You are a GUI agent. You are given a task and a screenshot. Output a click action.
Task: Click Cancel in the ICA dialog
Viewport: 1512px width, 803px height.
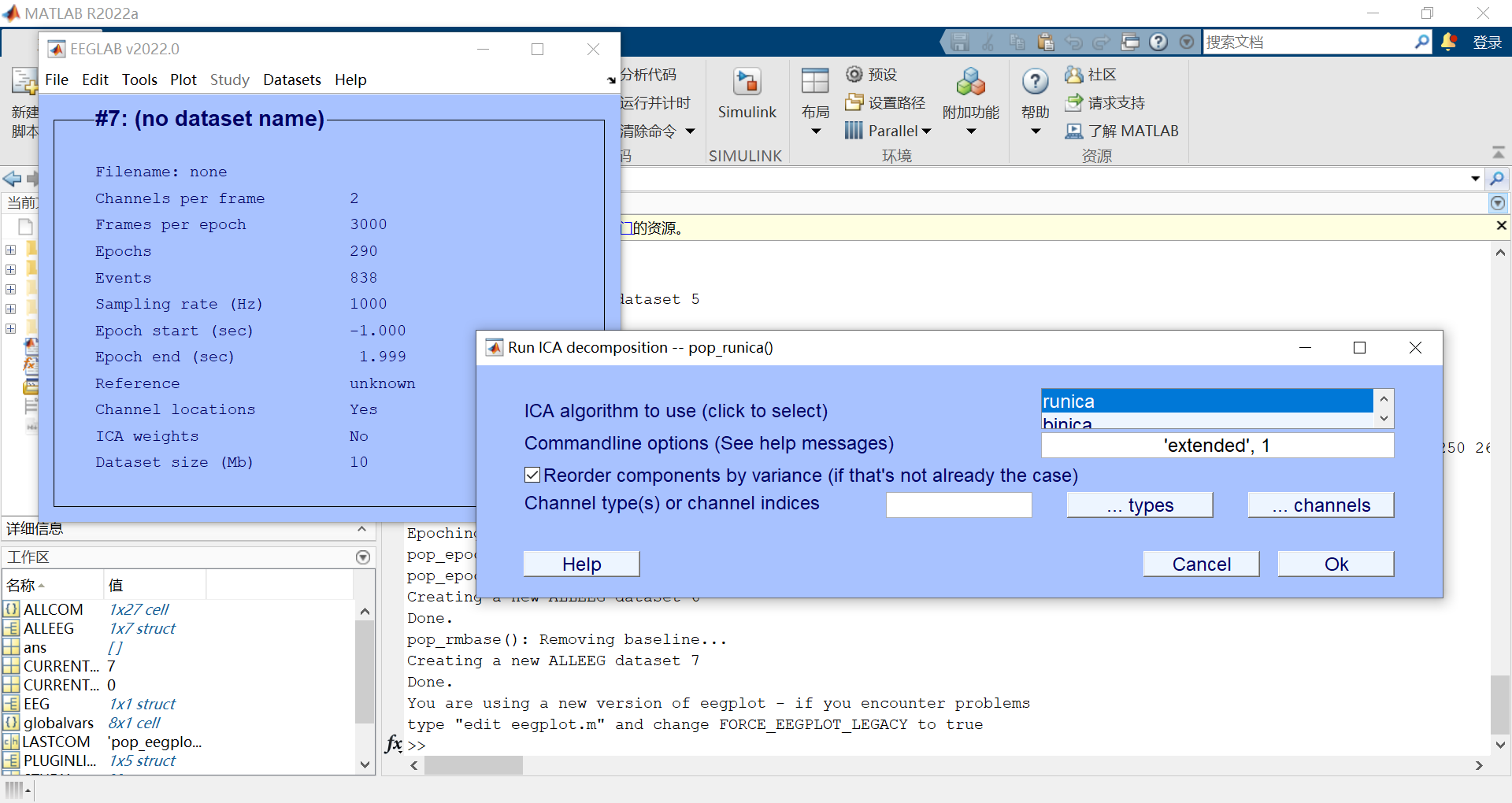[x=1201, y=564]
